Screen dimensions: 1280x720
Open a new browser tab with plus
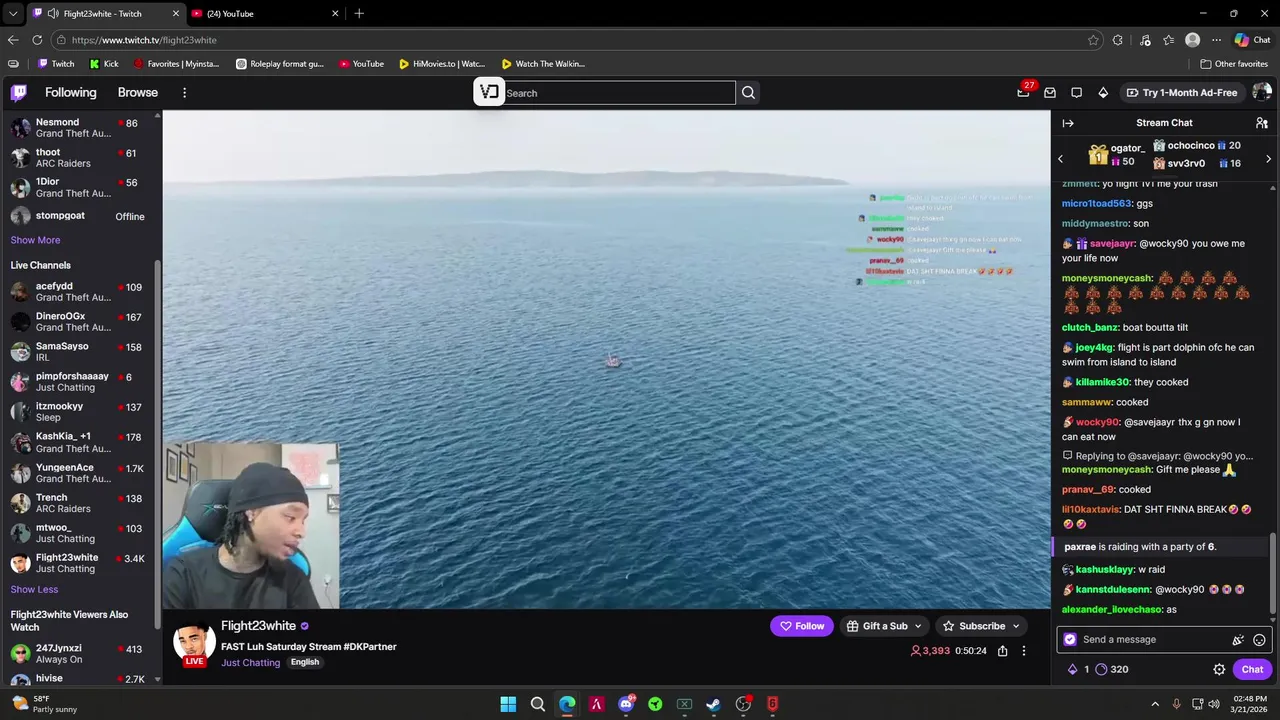click(359, 14)
